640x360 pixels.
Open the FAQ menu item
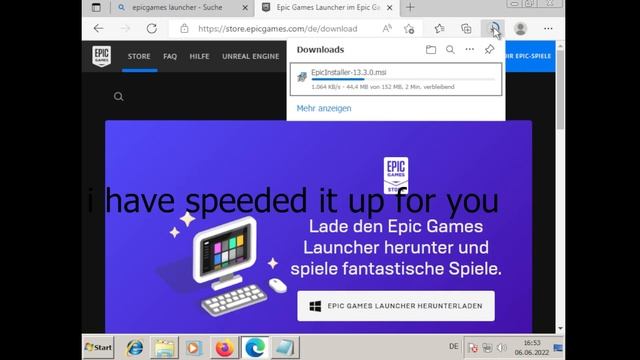pyautogui.click(x=170, y=56)
